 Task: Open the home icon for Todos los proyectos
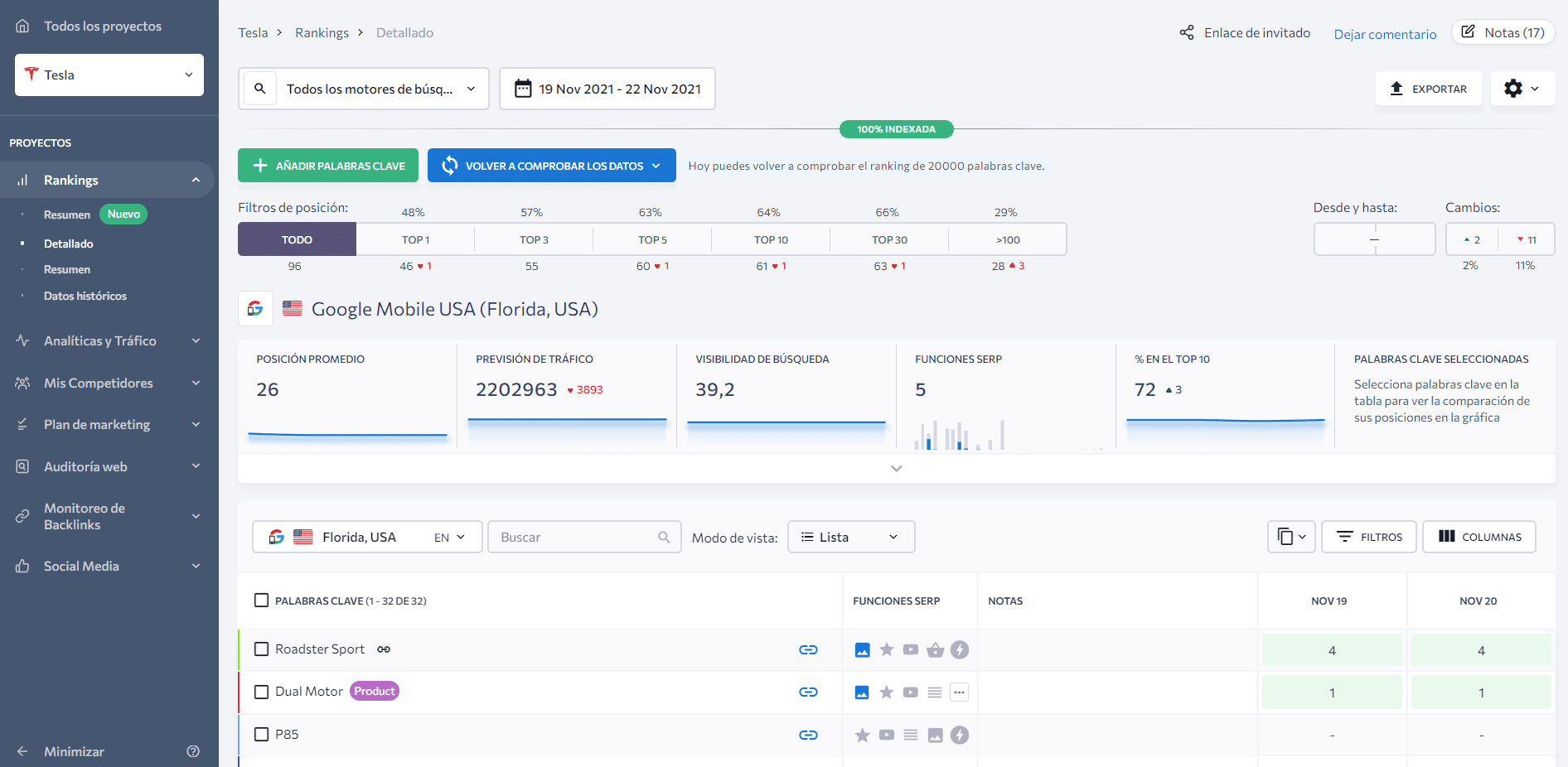click(22, 26)
